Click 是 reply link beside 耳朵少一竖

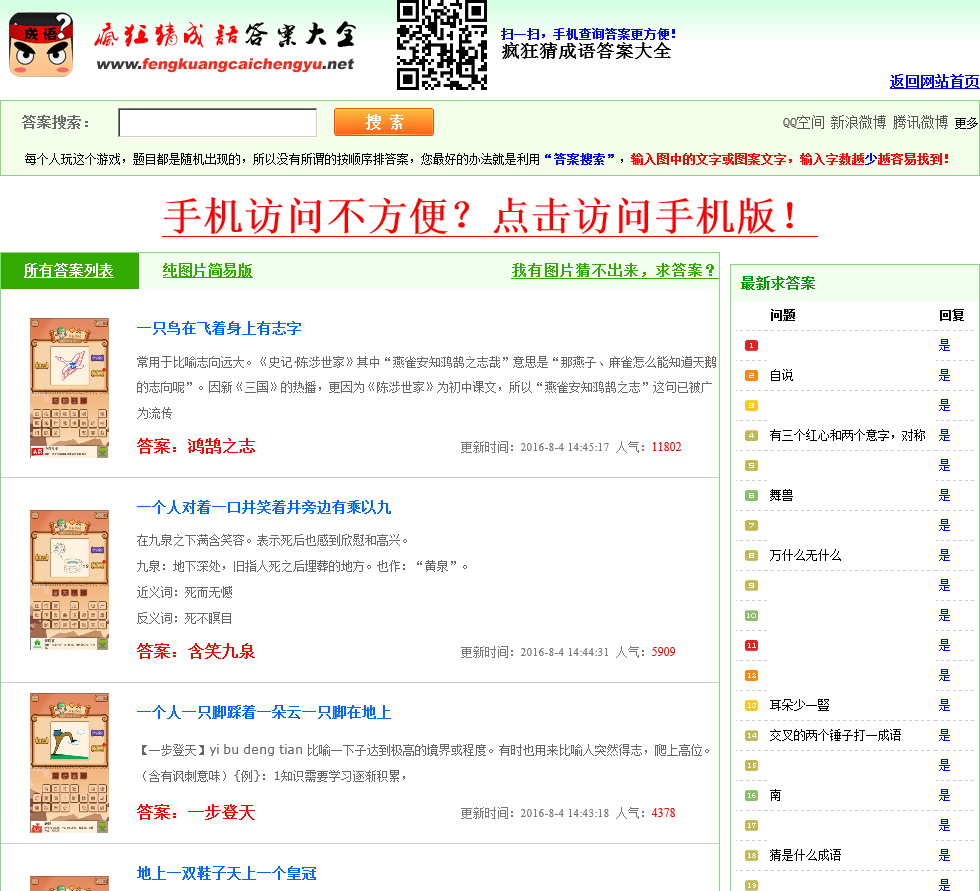pos(944,705)
